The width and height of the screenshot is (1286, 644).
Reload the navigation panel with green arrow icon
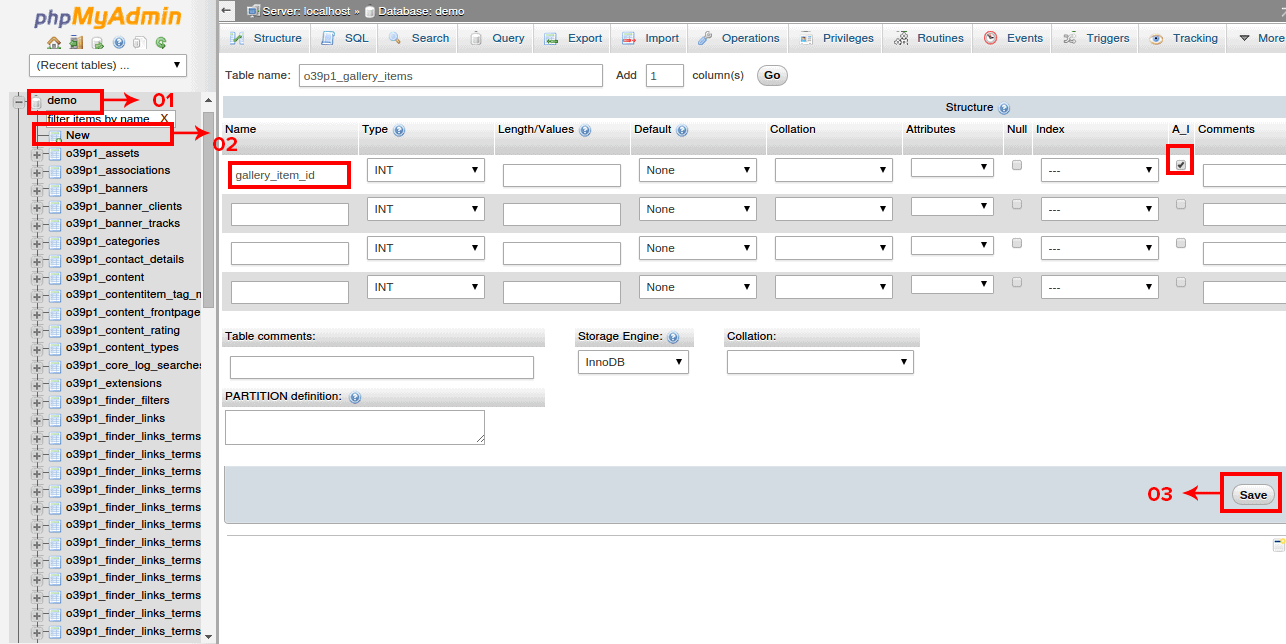[161, 43]
